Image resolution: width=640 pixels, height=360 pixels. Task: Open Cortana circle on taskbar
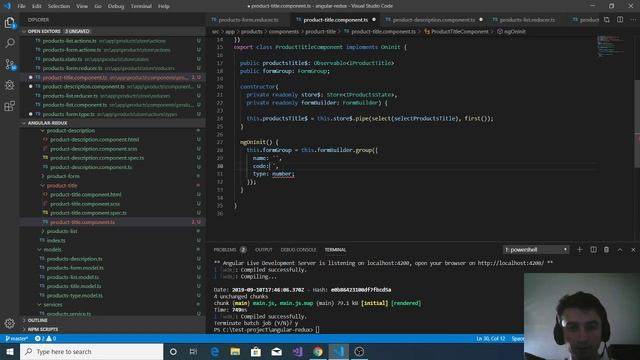point(173,351)
